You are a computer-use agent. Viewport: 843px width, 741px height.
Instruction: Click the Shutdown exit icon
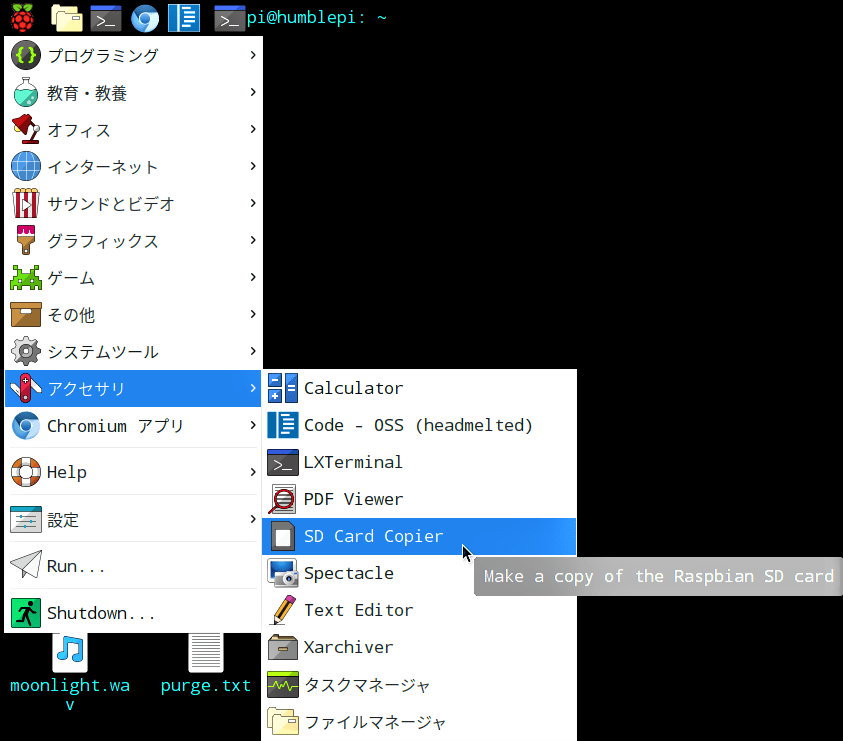point(26,613)
